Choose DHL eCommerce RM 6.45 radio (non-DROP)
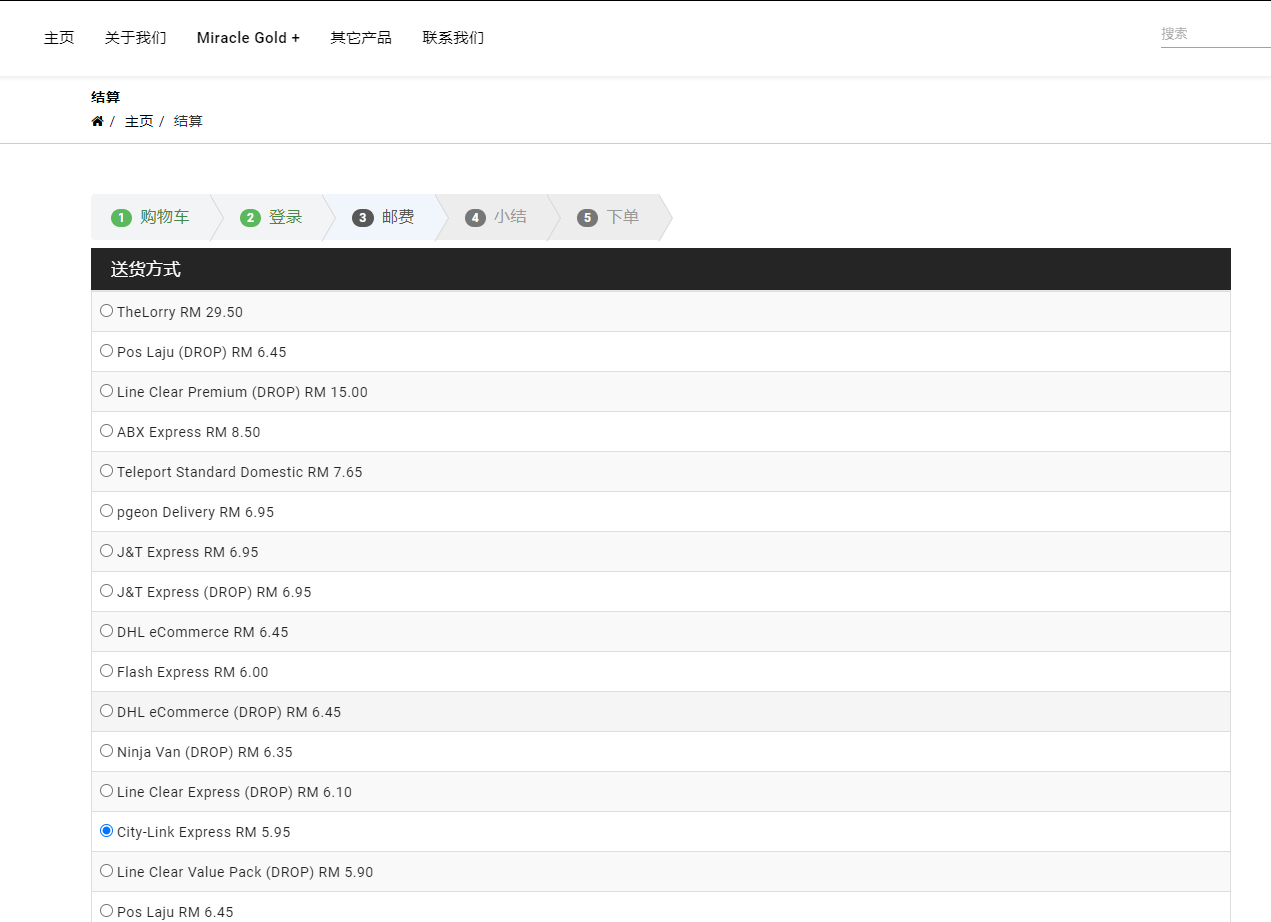 pyautogui.click(x=106, y=631)
